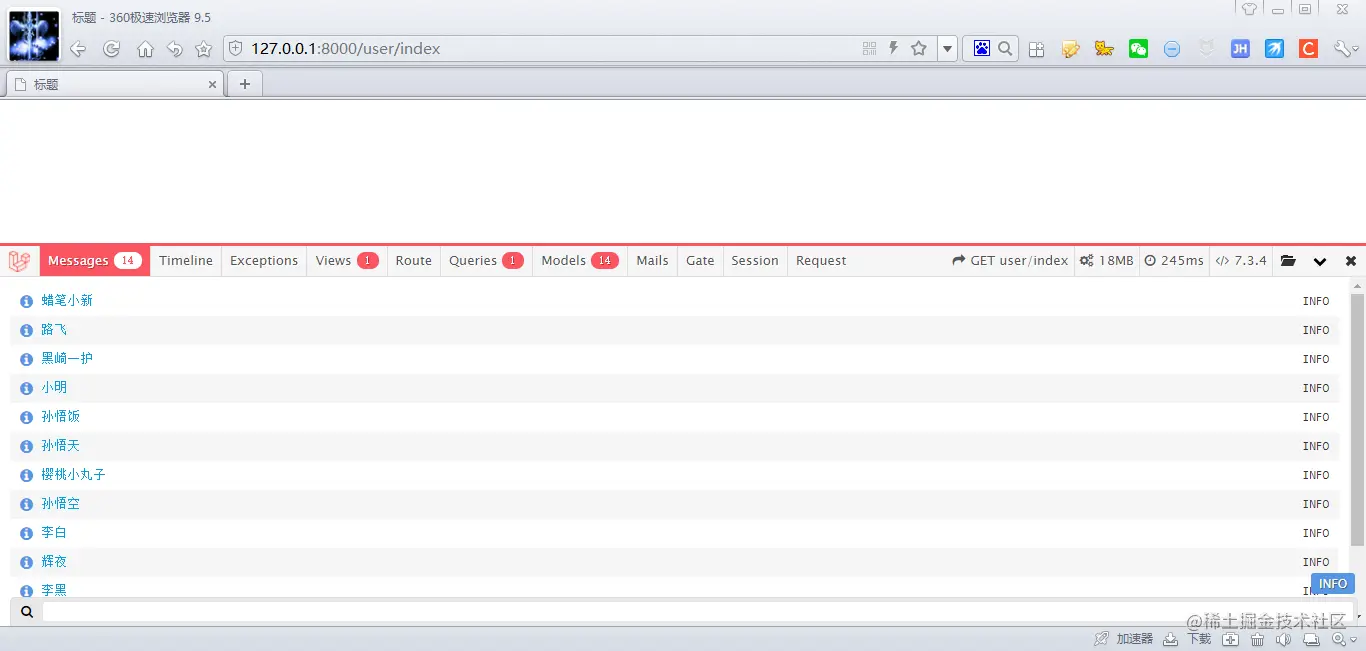This screenshot has height=651, width=1366.
Task: Click the message 小明
Action: 54,388
